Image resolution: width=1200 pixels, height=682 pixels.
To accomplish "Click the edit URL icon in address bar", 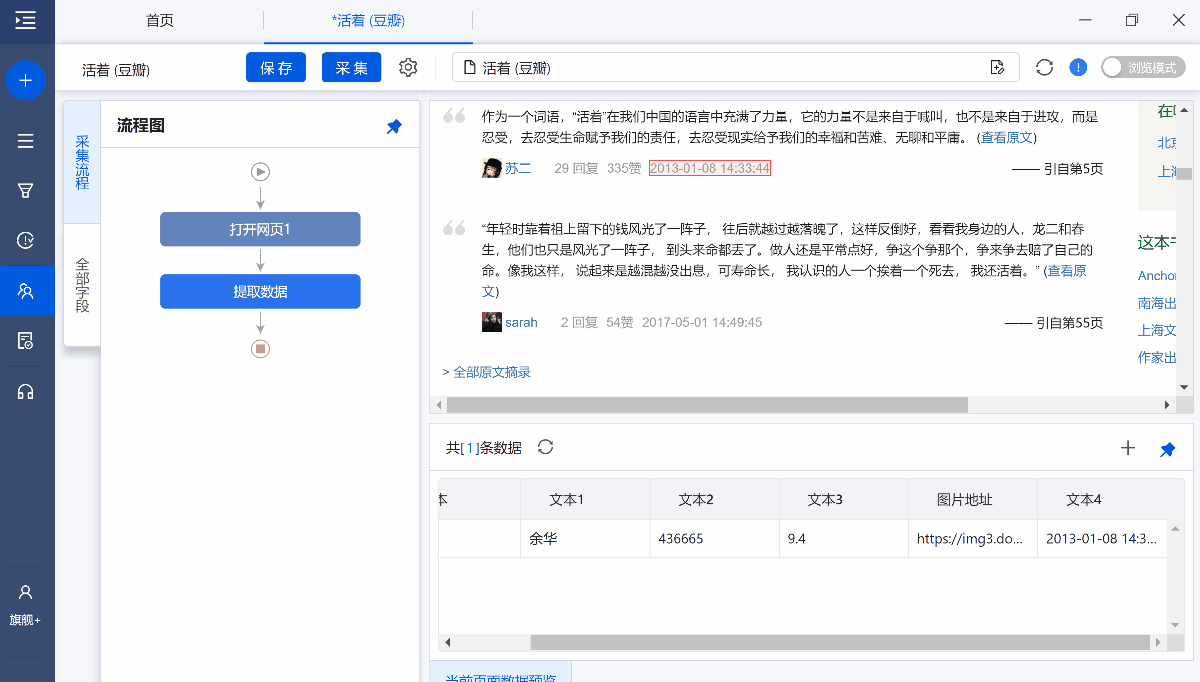I will (x=997, y=67).
